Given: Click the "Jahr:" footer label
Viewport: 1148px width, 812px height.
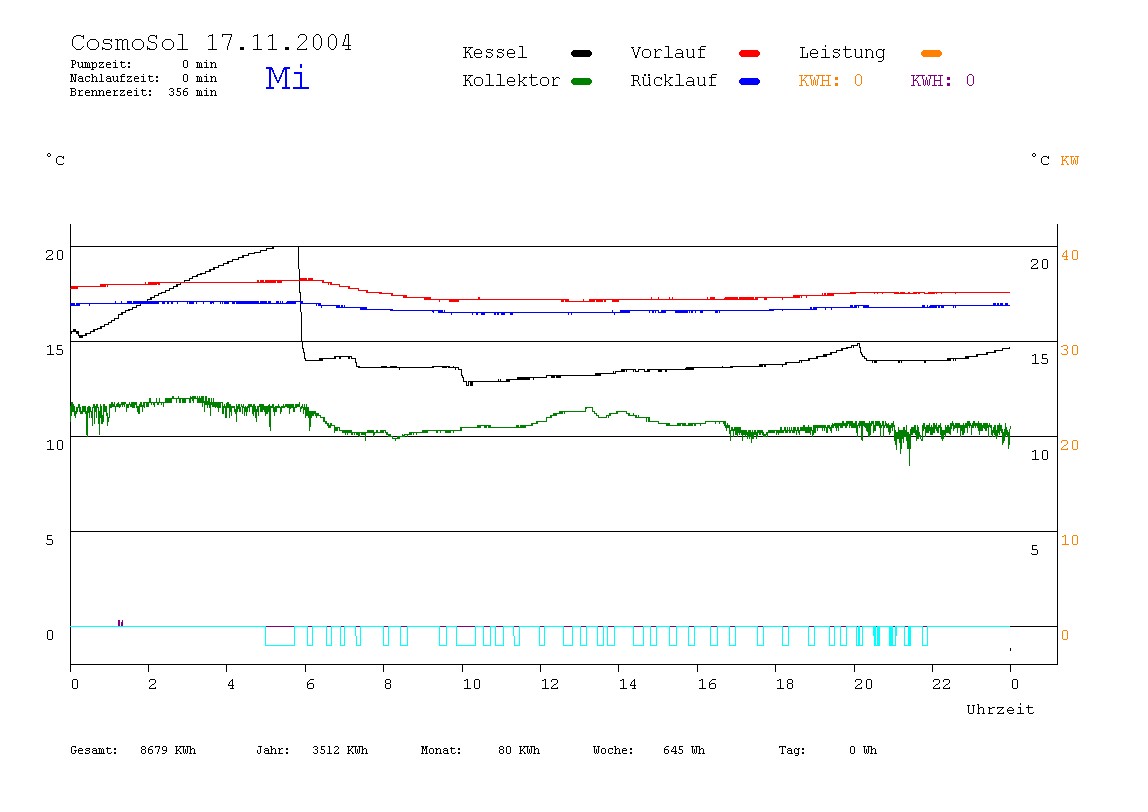Looking at the screenshot, I should 273,750.
